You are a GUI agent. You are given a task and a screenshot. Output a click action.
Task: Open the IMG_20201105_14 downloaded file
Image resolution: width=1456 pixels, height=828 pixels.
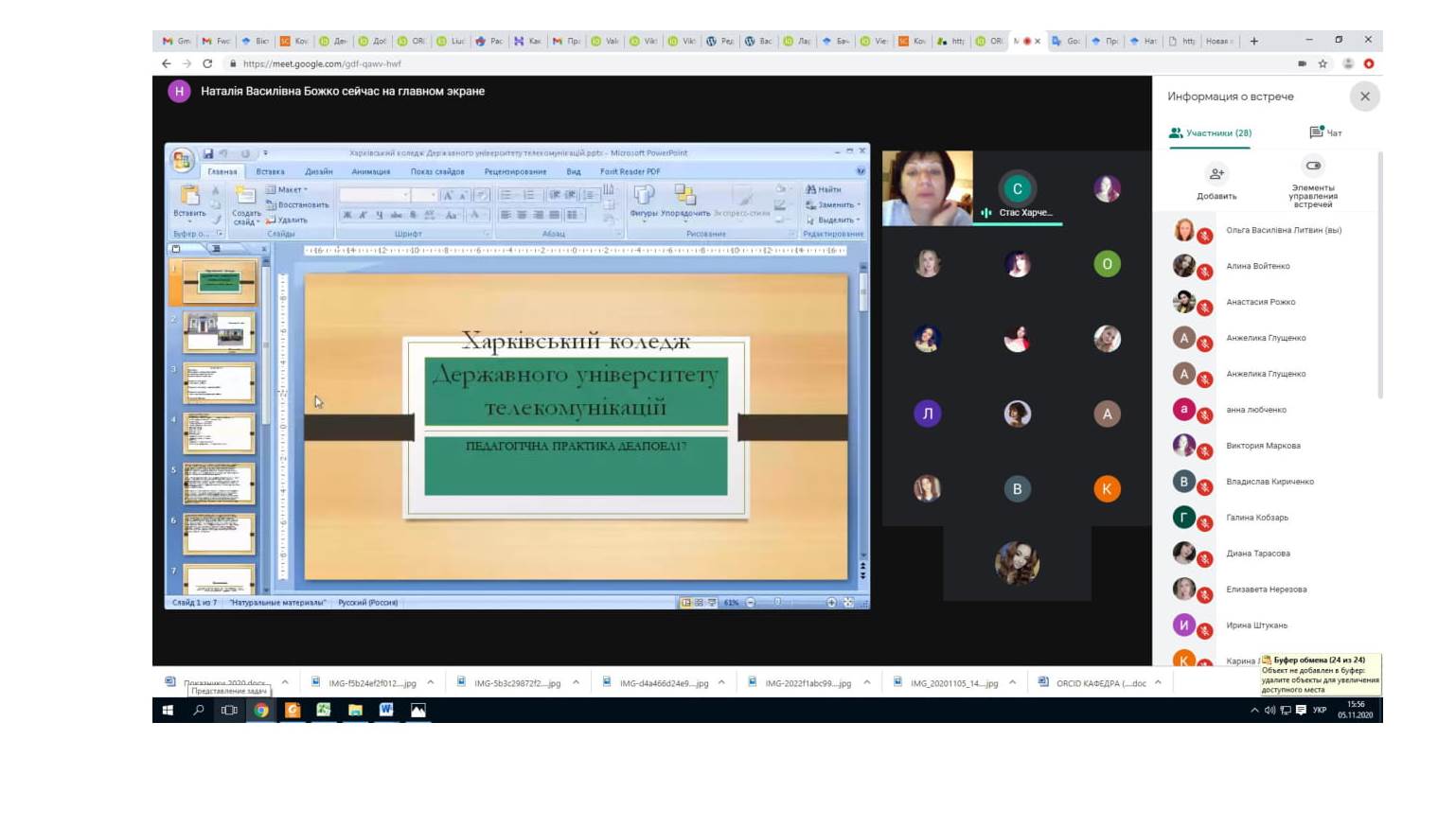tap(945, 682)
